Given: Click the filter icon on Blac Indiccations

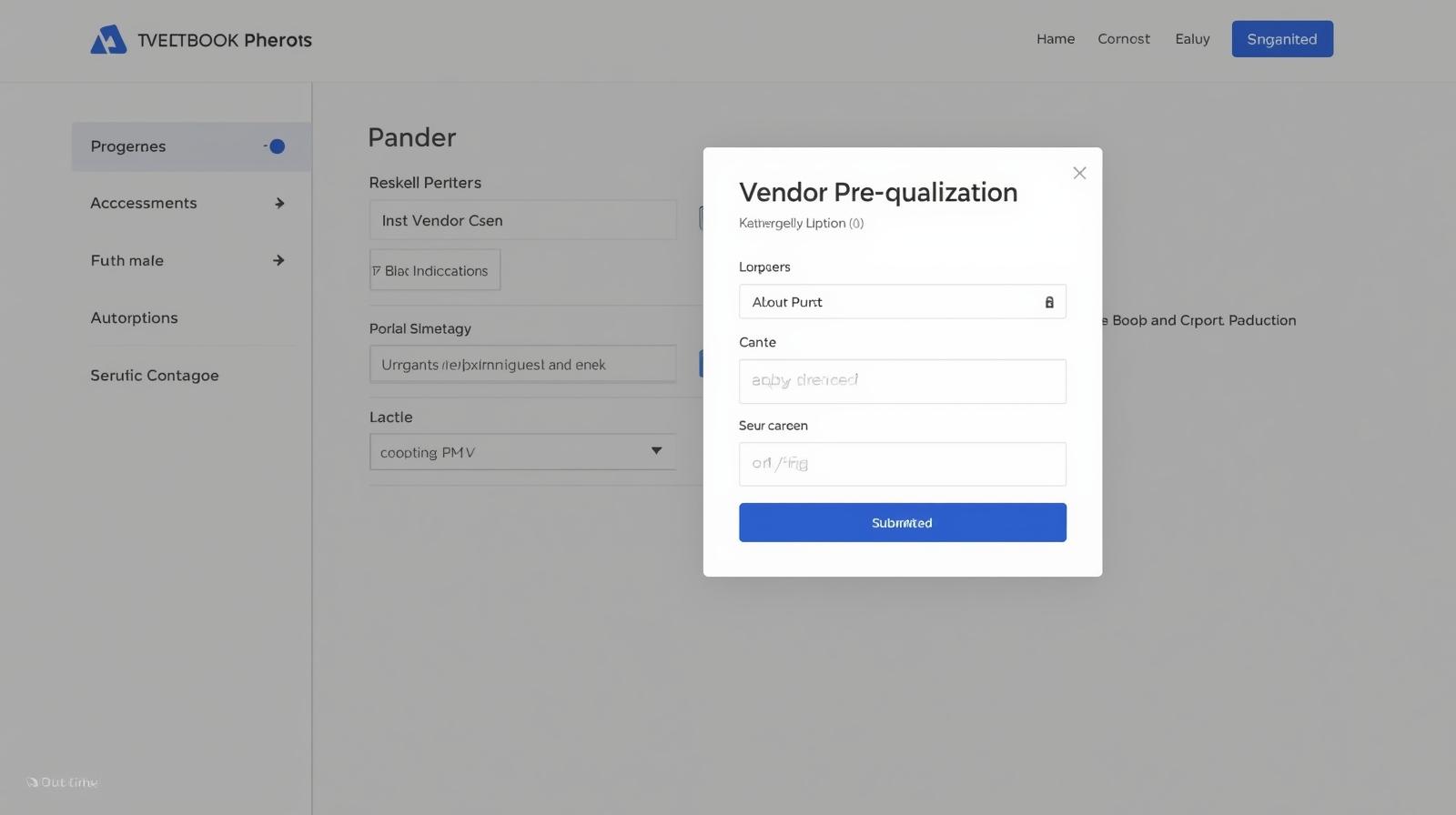Looking at the screenshot, I should click(x=377, y=271).
